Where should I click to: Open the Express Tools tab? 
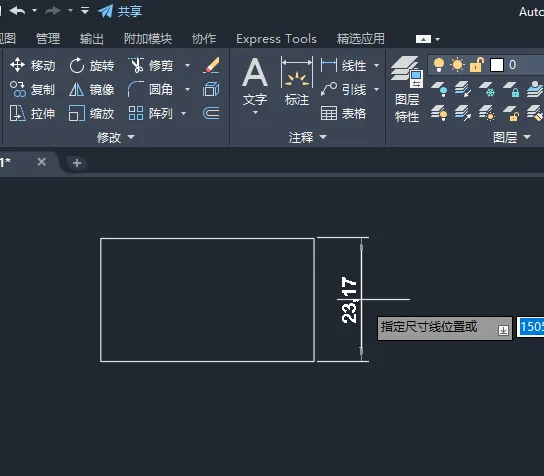pos(276,39)
